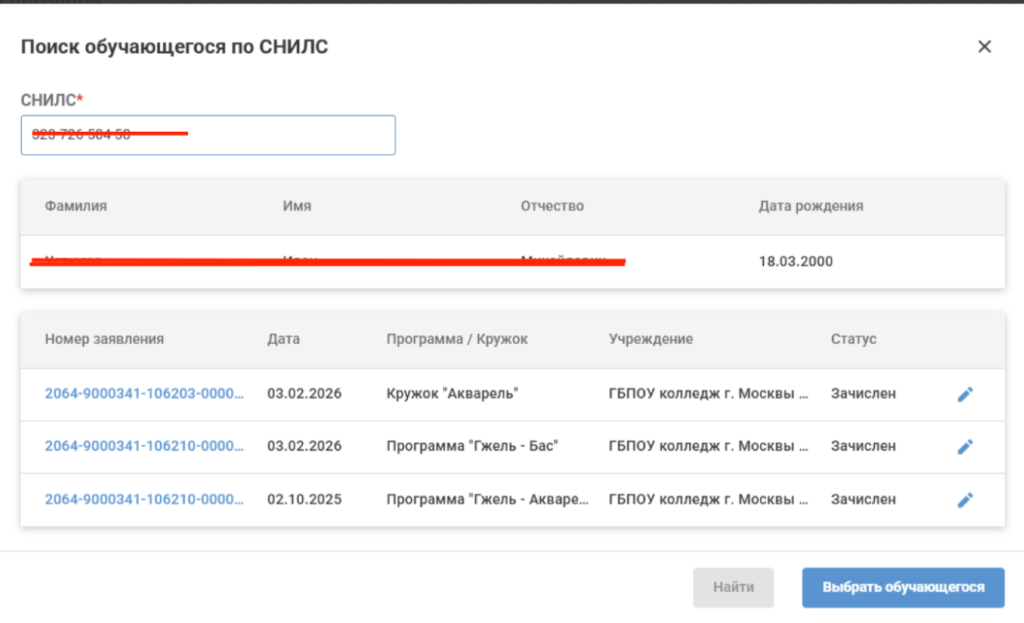The width and height of the screenshot is (1024, 623).
Task: Select the student row born 18.03.2000
Action: point(513,262)
